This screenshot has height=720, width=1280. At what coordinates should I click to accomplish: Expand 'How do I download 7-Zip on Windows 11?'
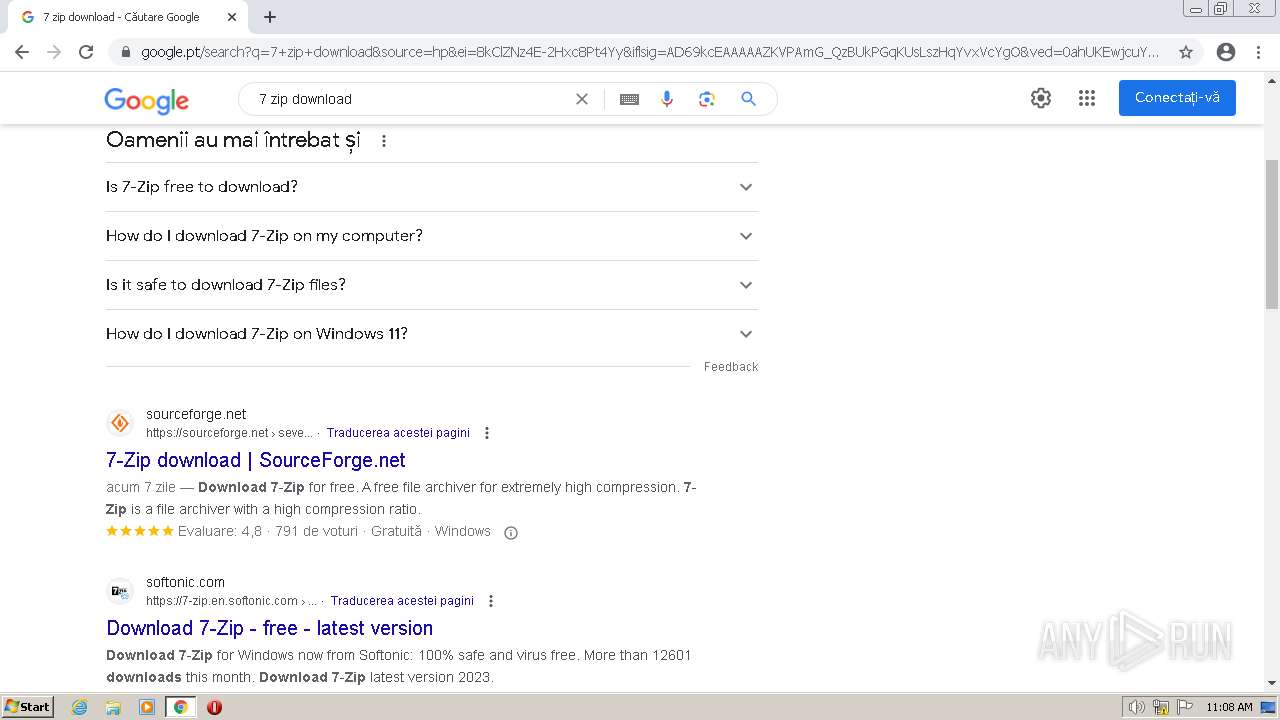[432, 334]
